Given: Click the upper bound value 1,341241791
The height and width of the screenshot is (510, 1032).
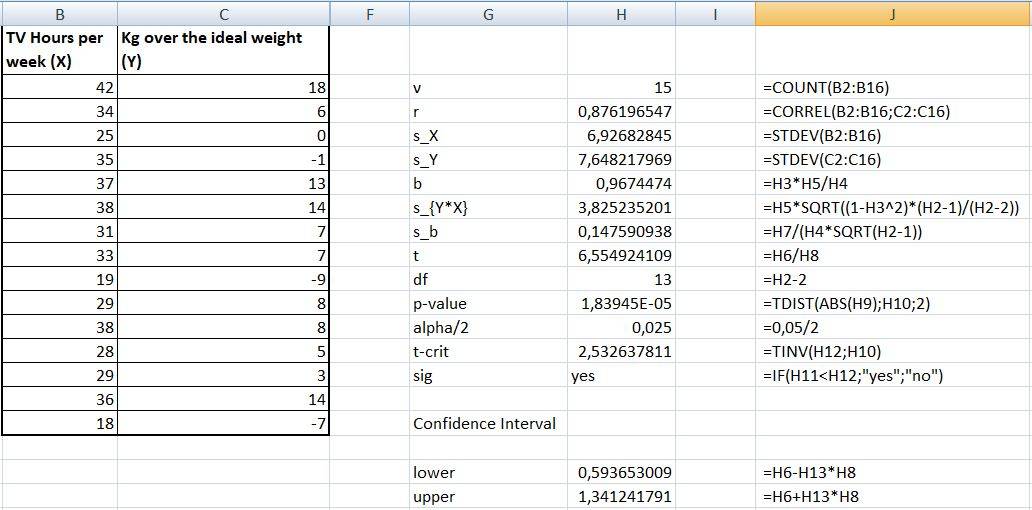Looking at the screenshot, I should click(621, 496).
